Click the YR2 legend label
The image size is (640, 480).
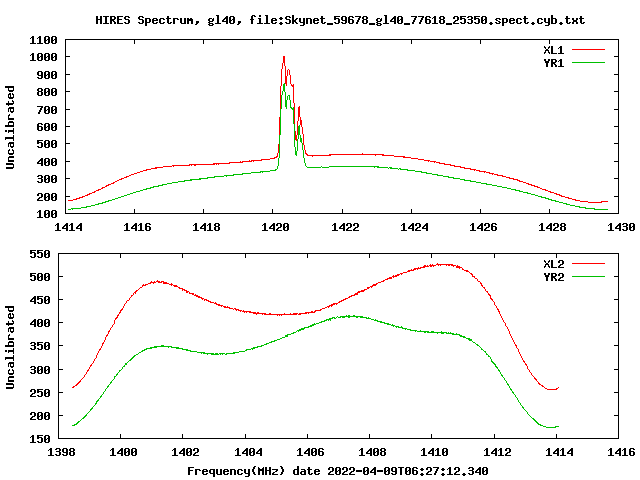tap(553, 277)
